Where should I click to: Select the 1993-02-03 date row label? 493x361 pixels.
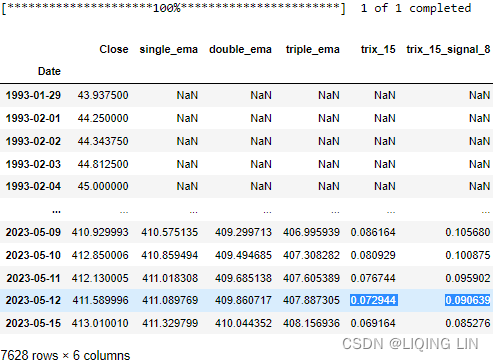coord(33,164)
